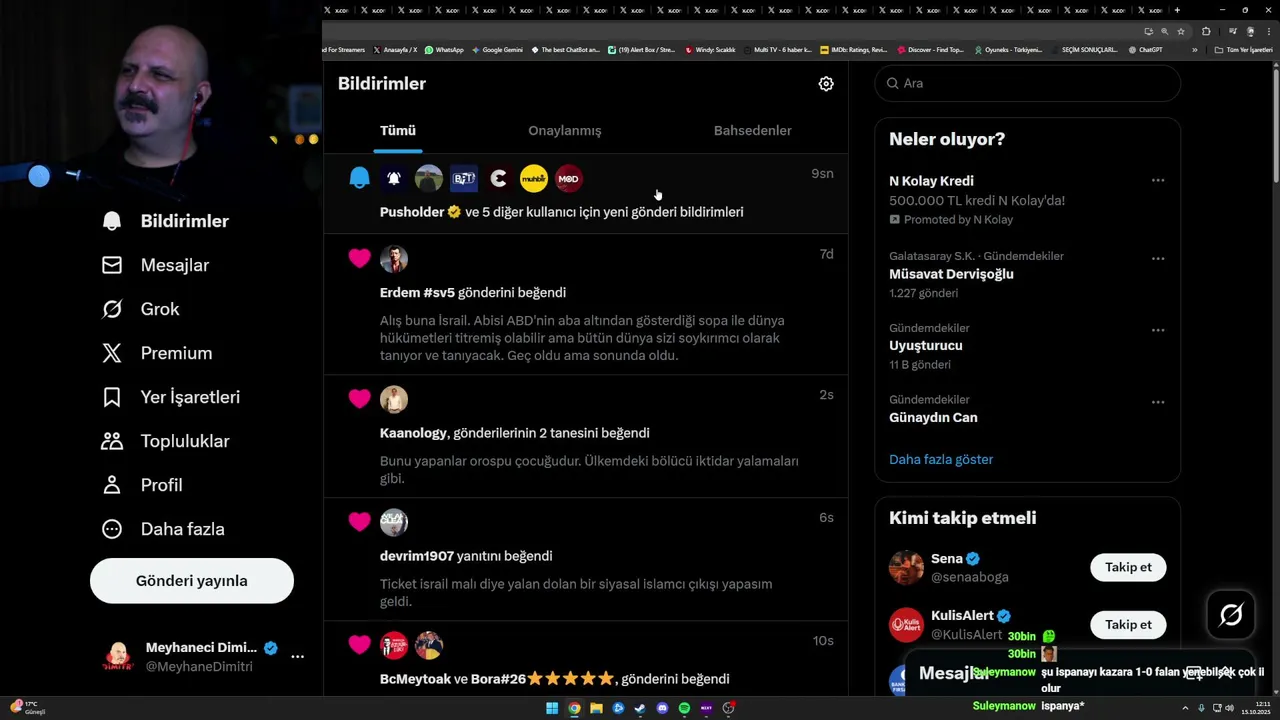The image size is (1280, 720).
Task: Show hidden system tray icons
Action: (1185, 709)
